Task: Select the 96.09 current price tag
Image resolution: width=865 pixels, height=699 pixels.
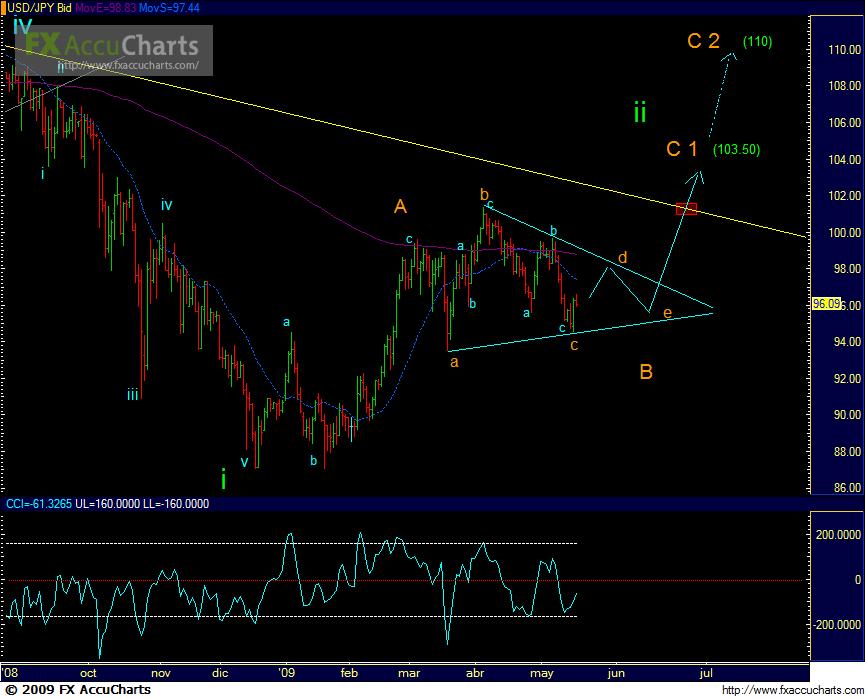Action: [824, 304]
